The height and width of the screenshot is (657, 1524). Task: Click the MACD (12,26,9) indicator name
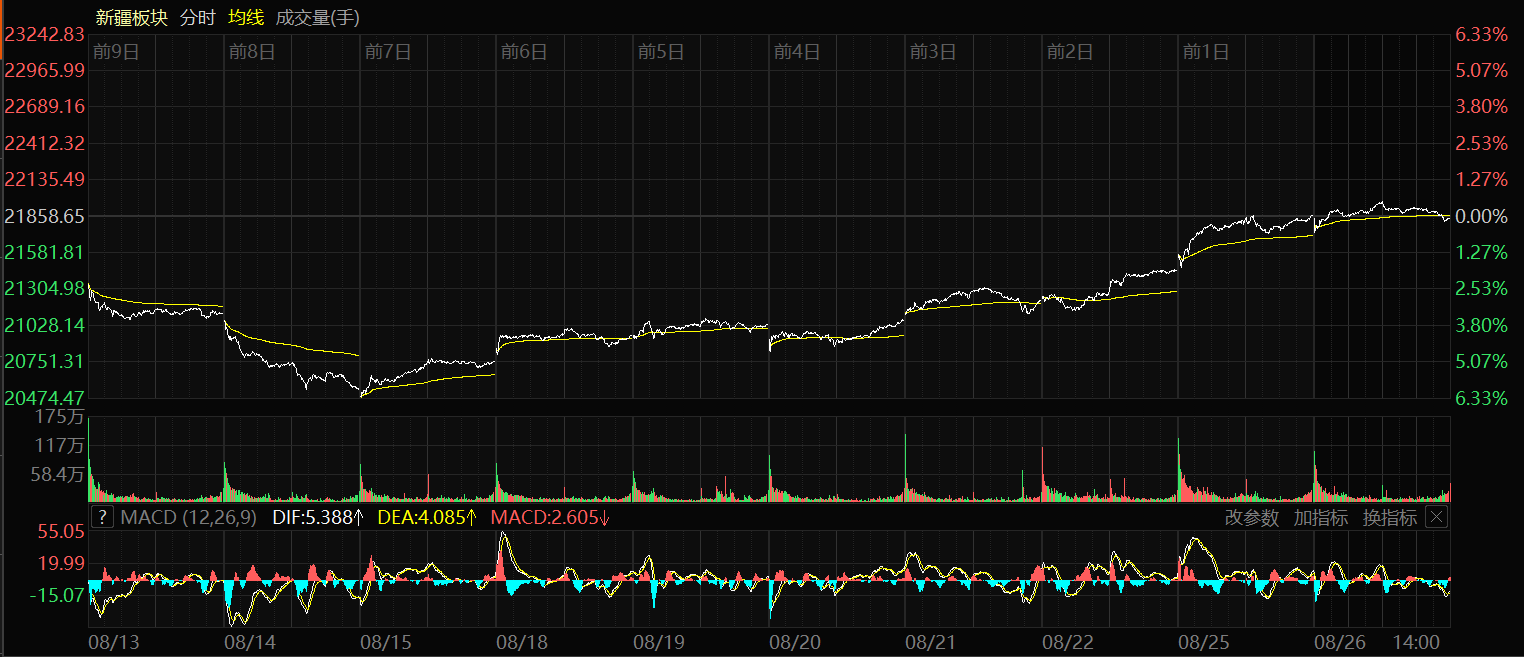tap(188, 517)
